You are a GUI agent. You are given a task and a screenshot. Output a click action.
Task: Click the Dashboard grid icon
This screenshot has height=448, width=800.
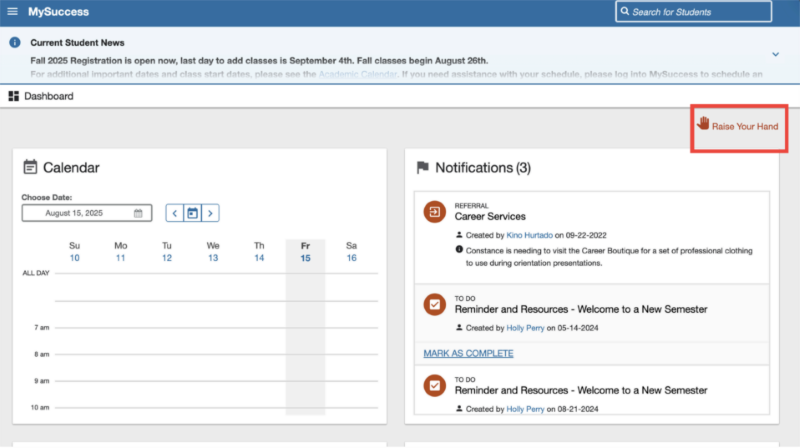pos(13,96)
